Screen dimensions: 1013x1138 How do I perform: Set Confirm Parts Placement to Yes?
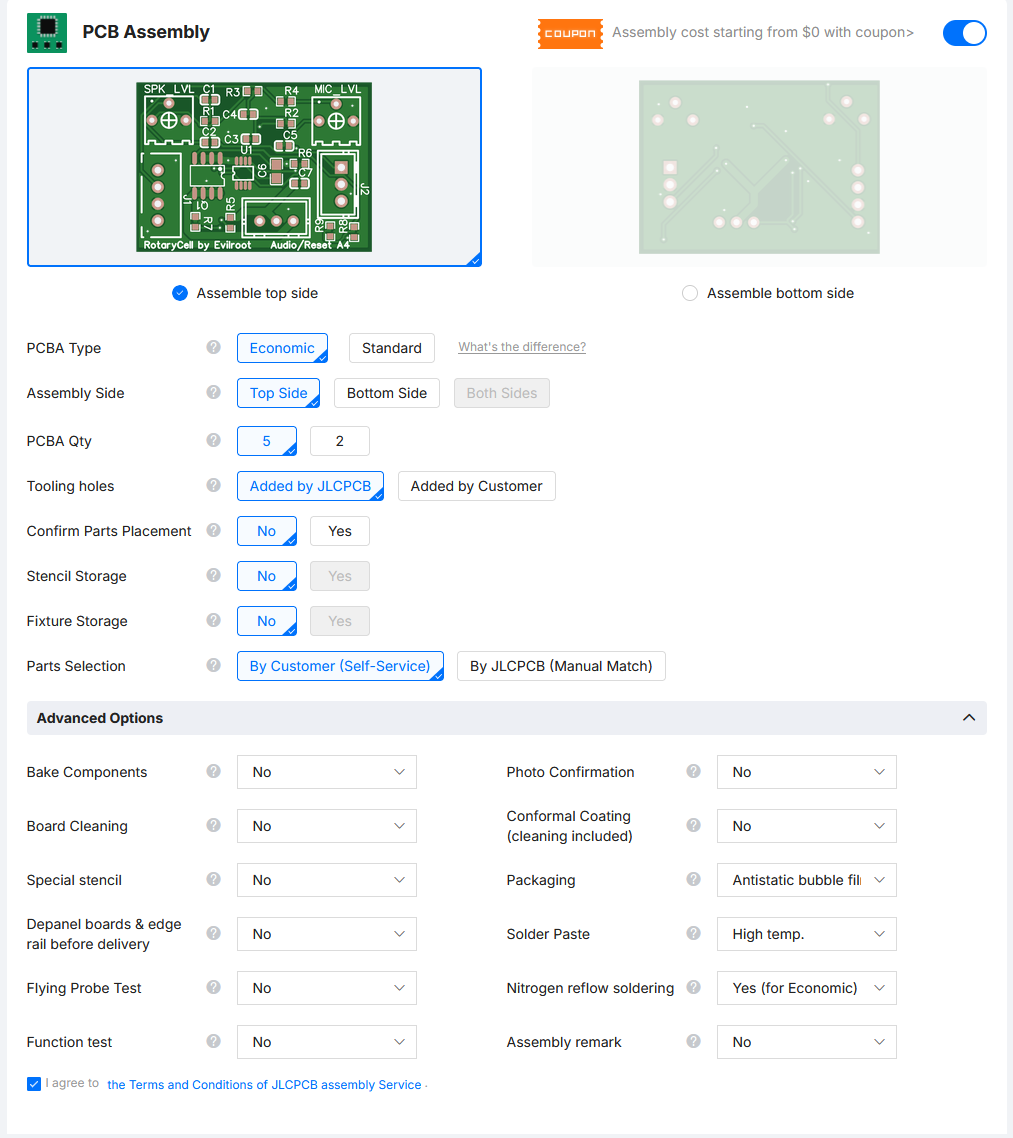pyautogui.click(x=340, y=531)
